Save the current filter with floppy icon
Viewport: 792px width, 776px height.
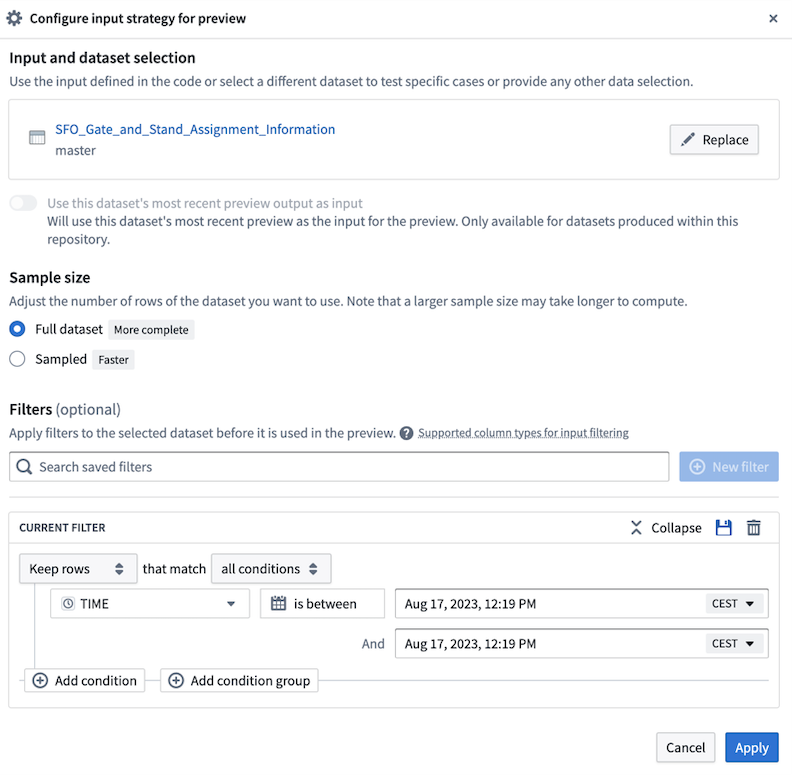tap(723, 527)
